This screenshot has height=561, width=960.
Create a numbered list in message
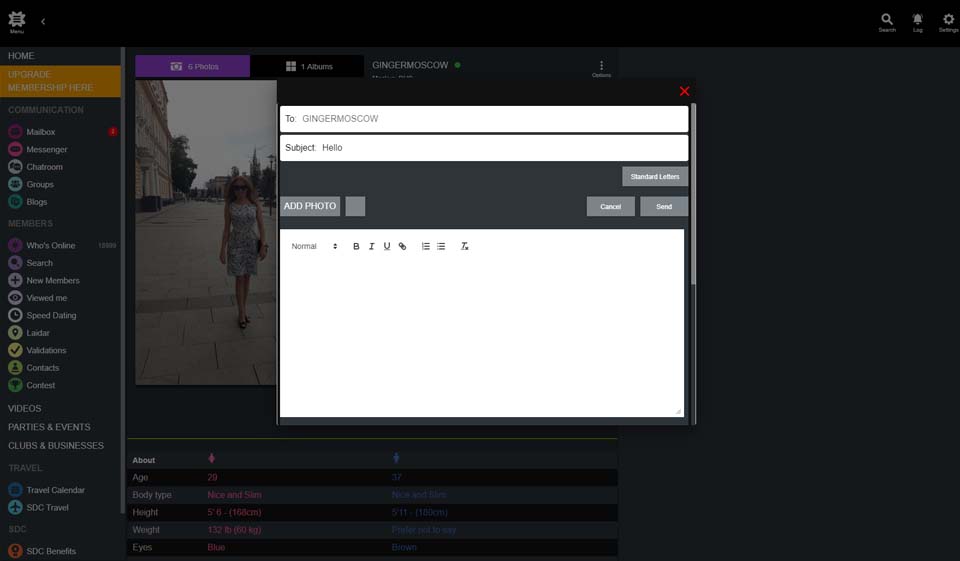[425, 246]
